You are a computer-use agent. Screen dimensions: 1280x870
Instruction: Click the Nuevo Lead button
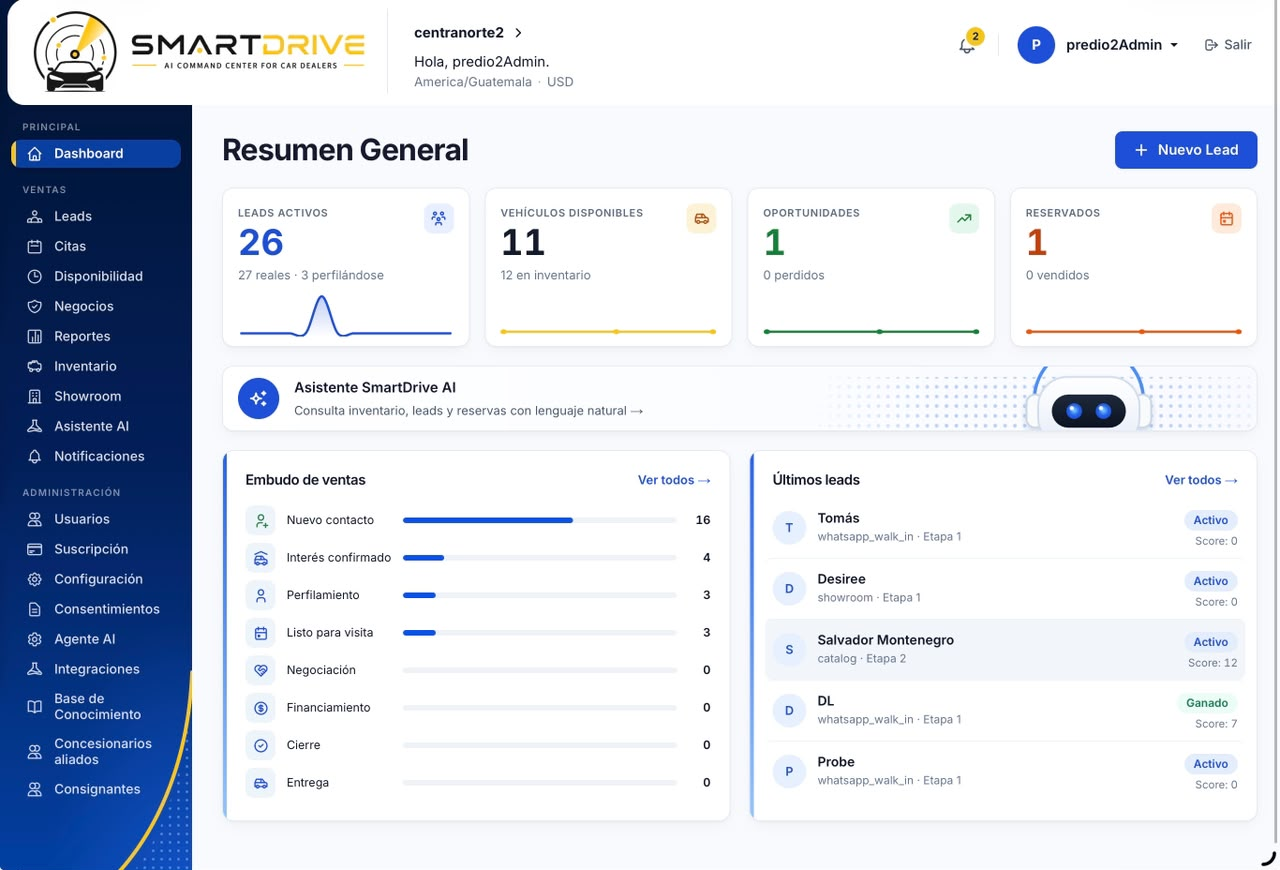tap(1186, 150)
